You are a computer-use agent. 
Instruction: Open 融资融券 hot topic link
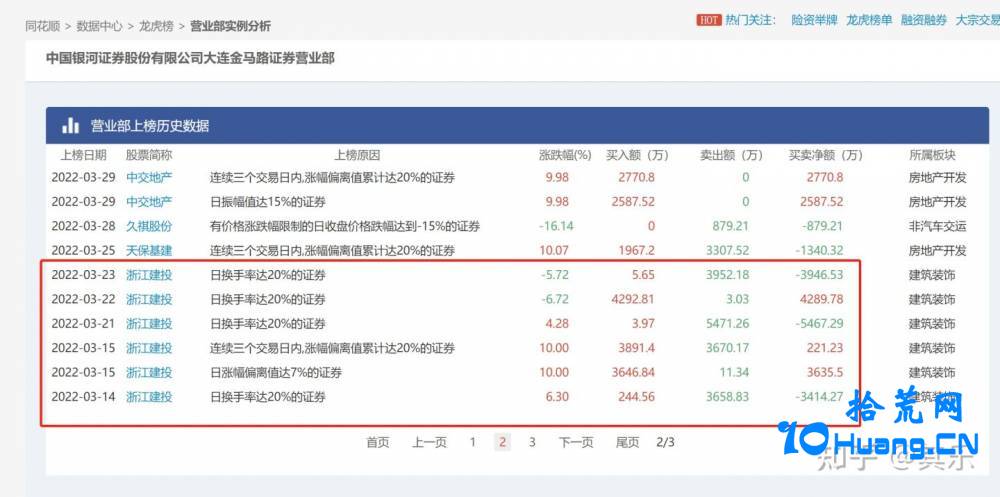(923, 20)
